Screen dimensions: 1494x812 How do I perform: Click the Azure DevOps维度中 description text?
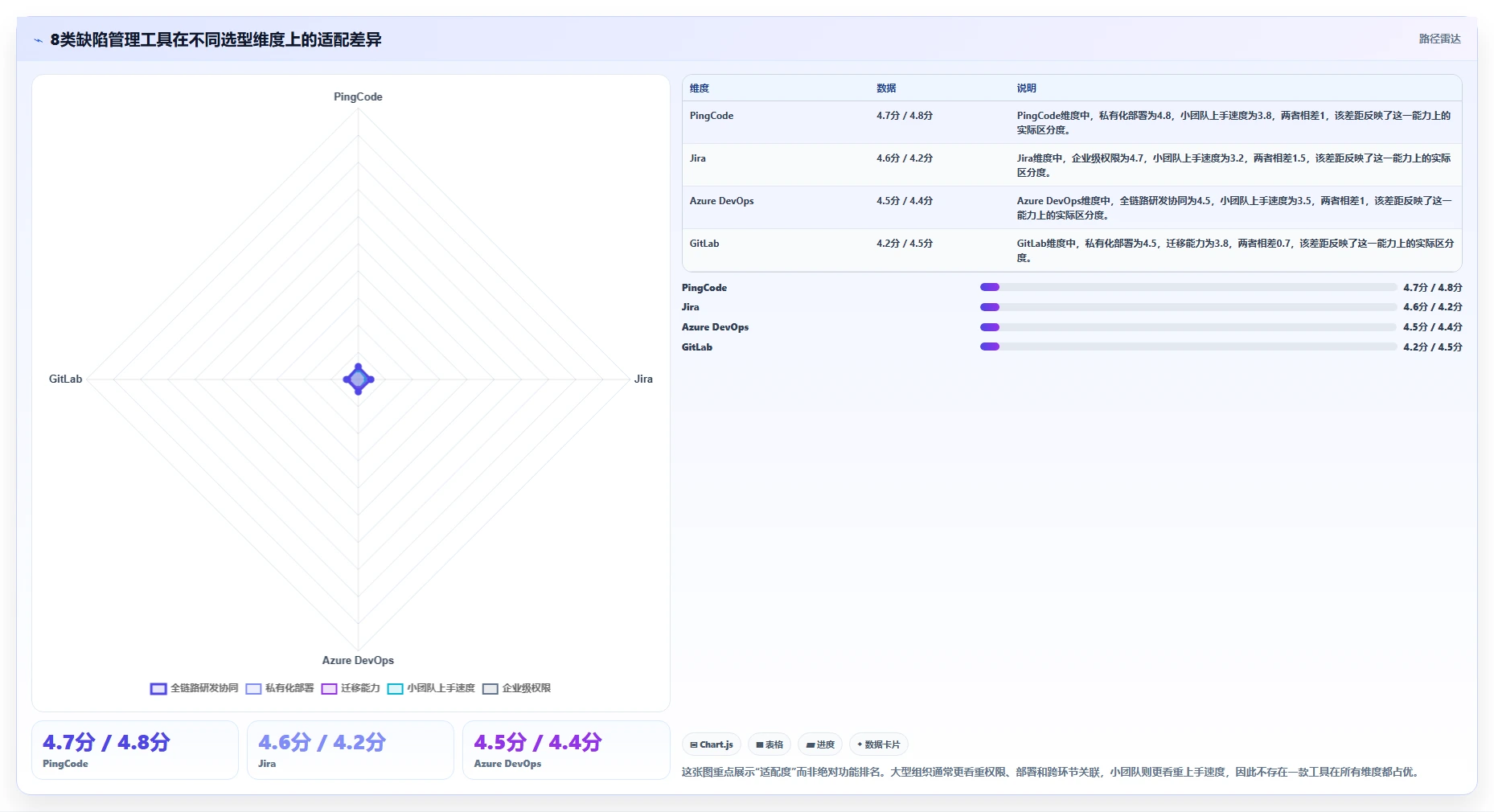tap(1234, 207)
